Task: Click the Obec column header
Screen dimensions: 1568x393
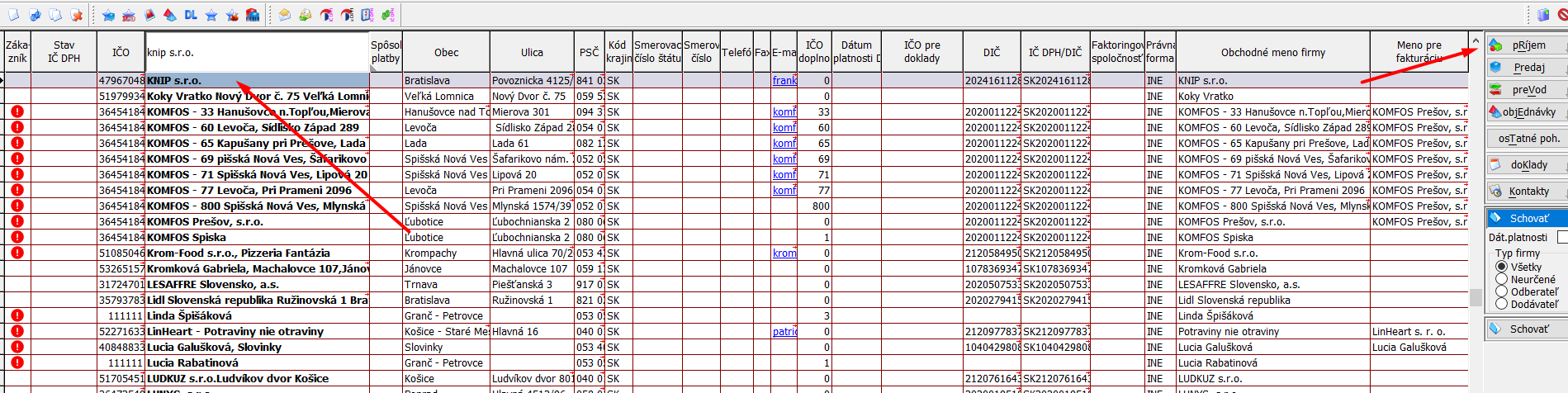Action: click(x=446, y=52)
